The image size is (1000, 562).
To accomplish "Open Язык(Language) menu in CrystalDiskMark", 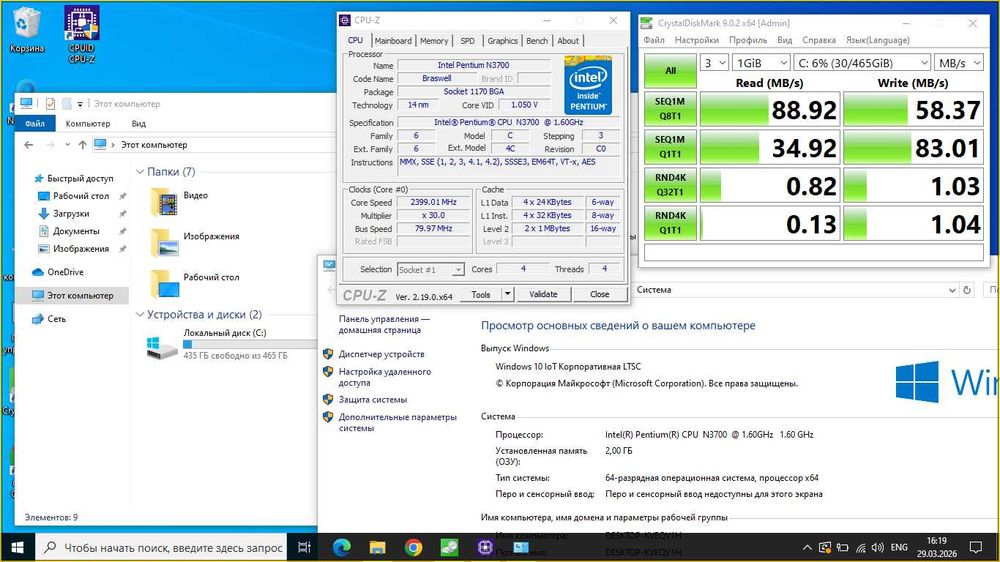I will 878,40.
